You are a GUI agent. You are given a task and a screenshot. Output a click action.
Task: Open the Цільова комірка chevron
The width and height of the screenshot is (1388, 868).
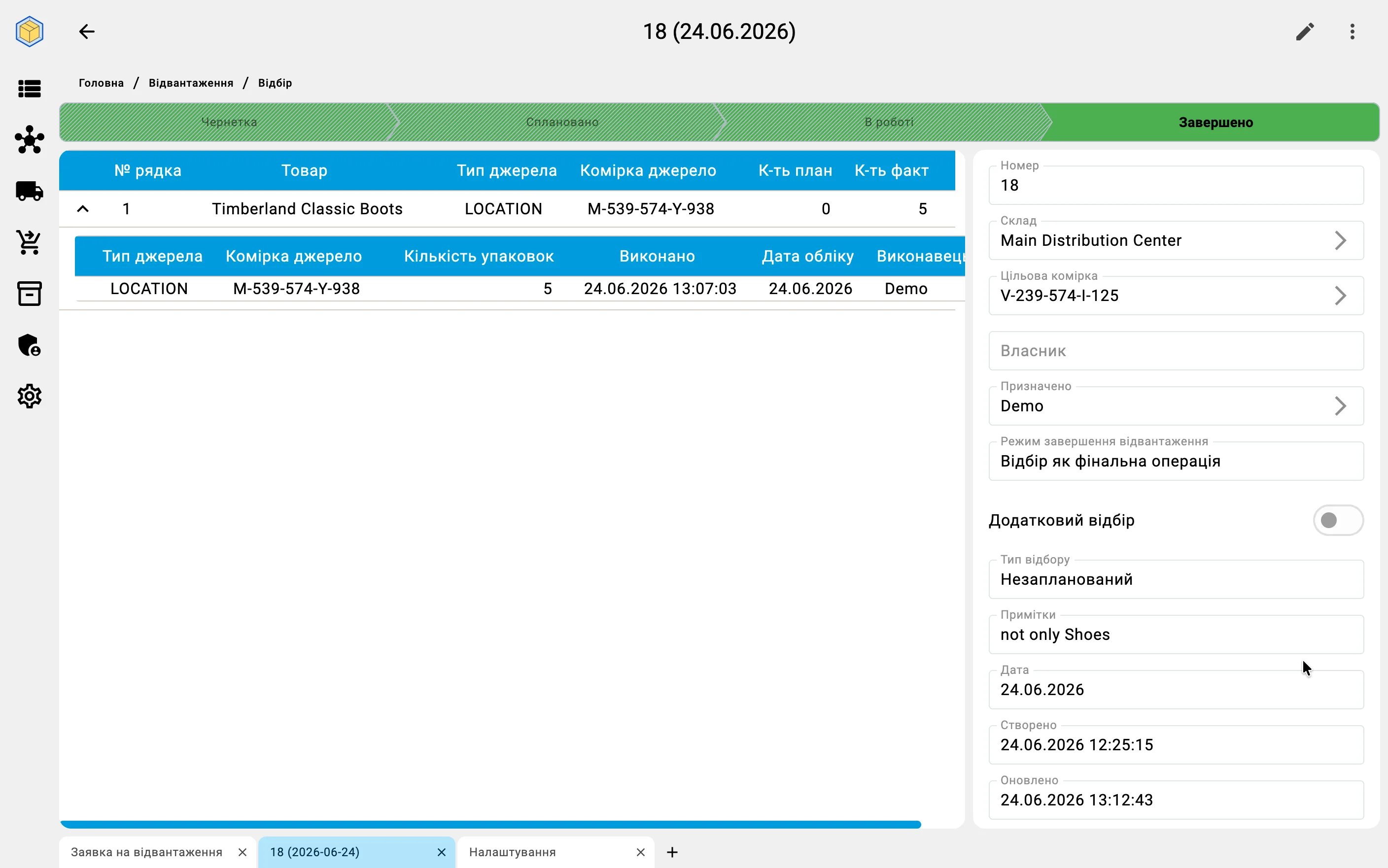click(1340, 296)
